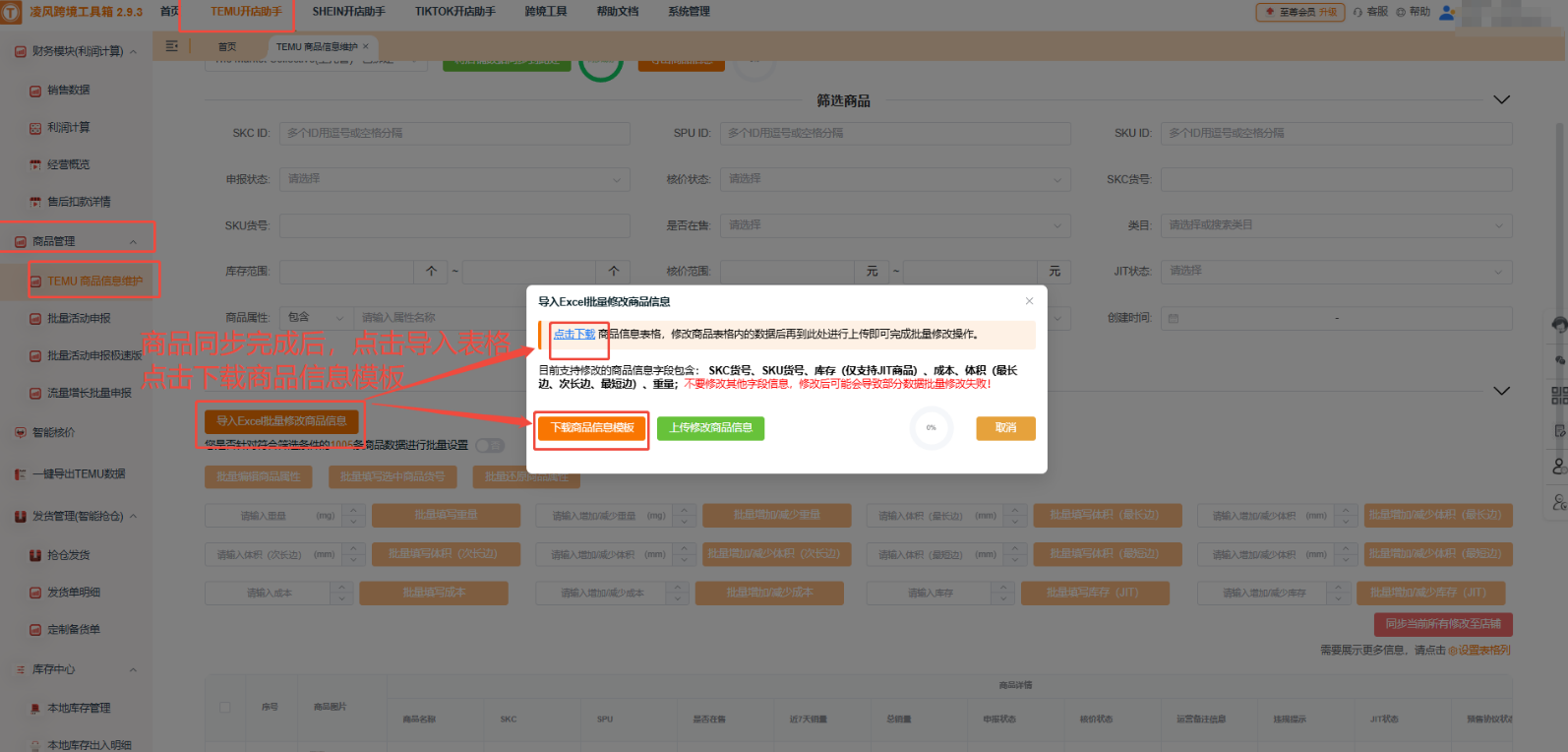Click the 售后扣款详情 sidebar icon
This screenshot has width=1568, height=752.
point(35,203)
